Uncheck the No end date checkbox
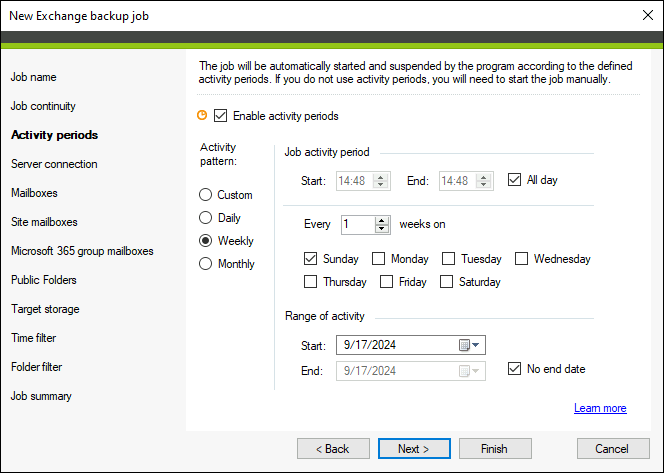 514,368
